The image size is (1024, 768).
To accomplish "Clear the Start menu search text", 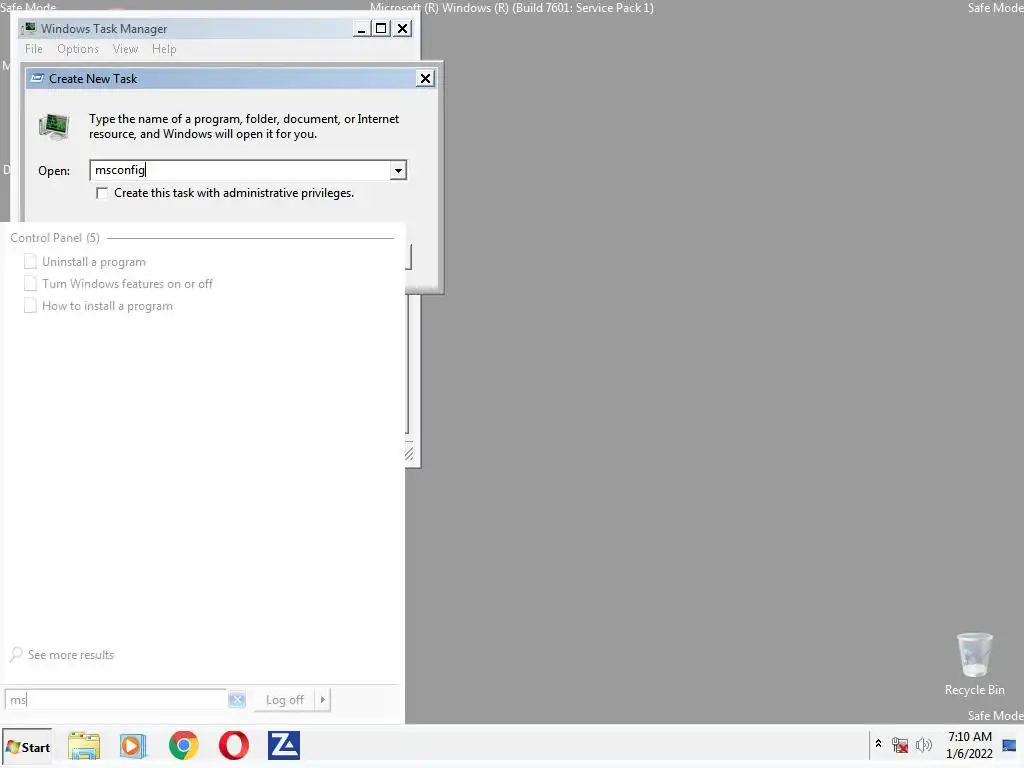I will [236, 700].
